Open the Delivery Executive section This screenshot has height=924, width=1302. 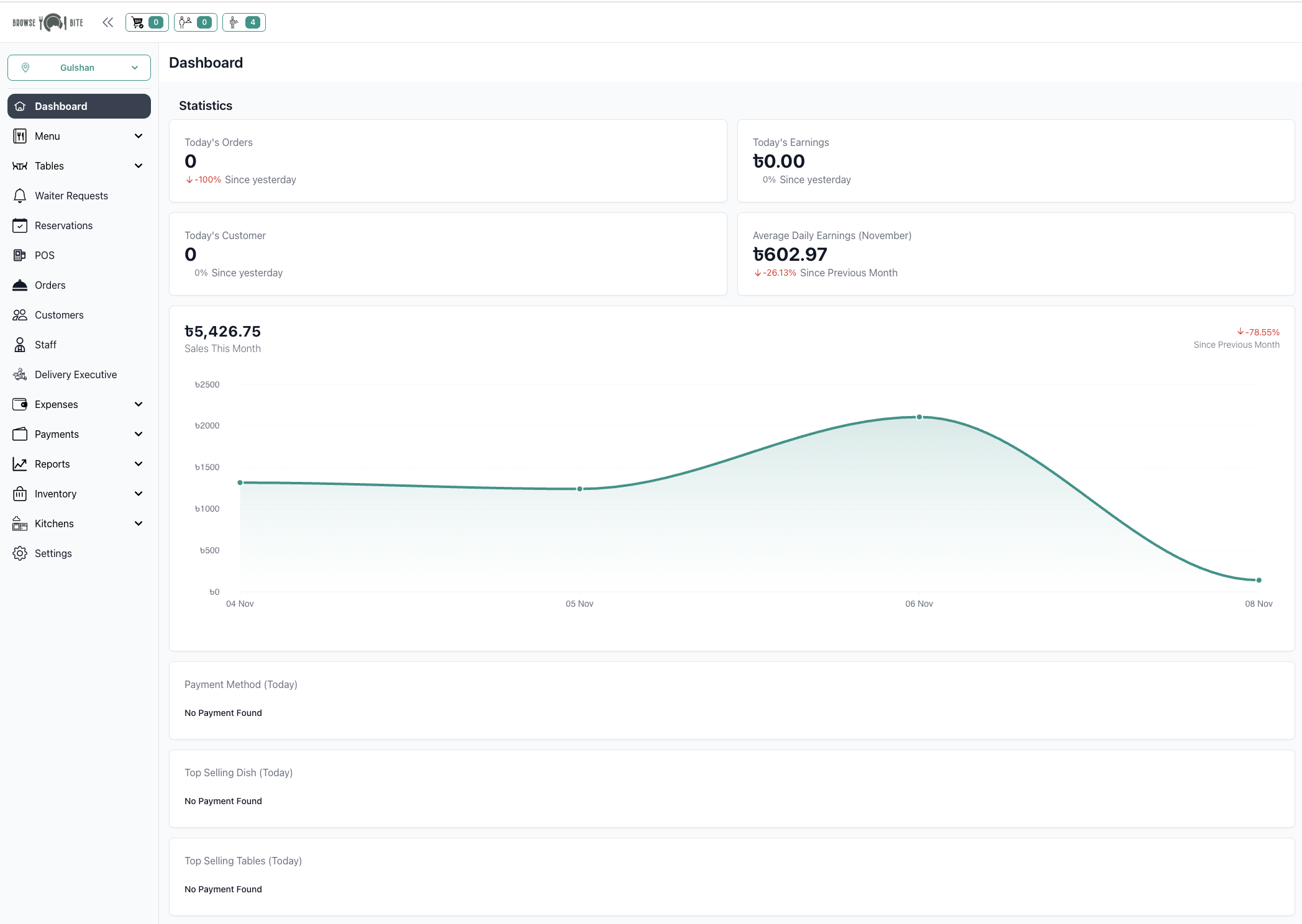click(x=76, y=374)
